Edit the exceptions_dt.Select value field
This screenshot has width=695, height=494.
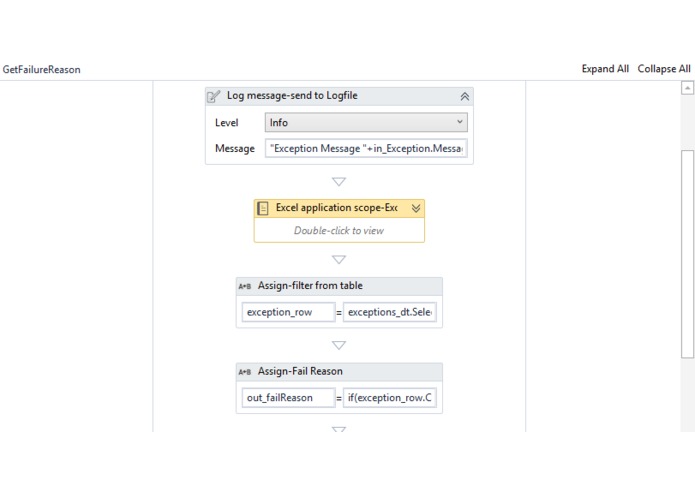(390, 312)
